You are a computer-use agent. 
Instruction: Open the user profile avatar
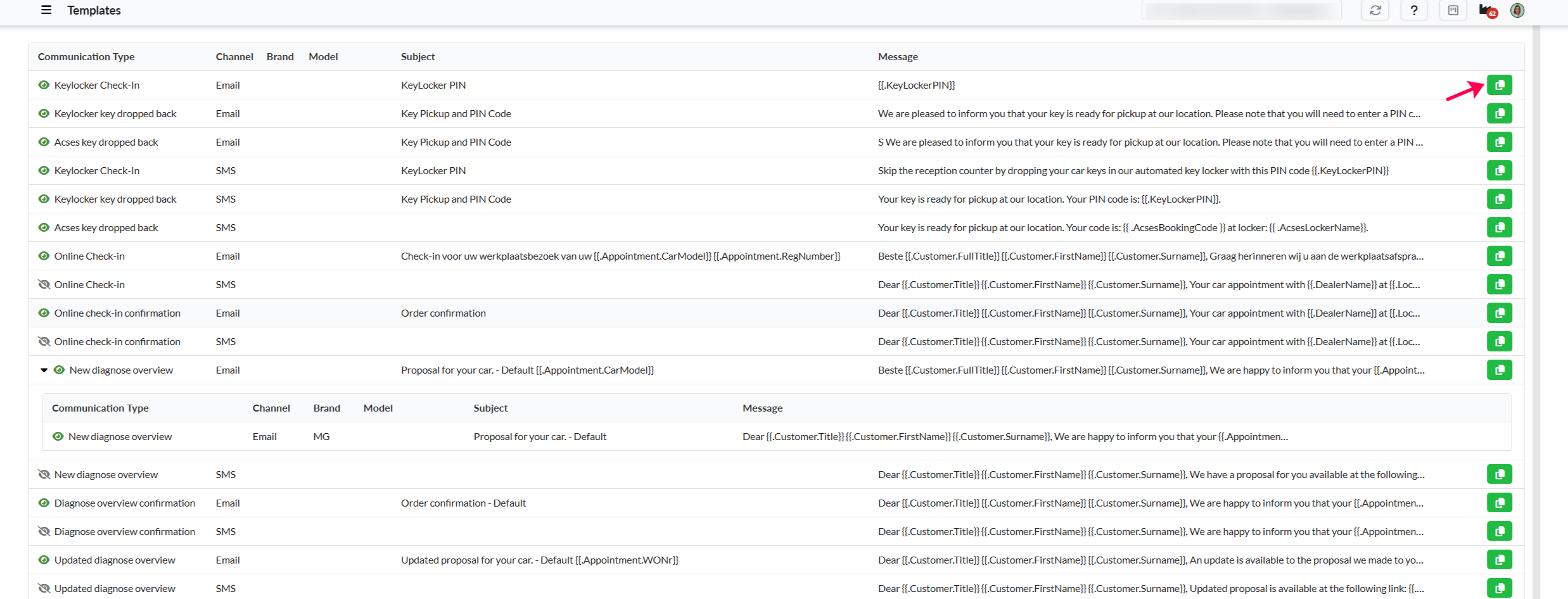pyautogui.click(x=1517, y=11)
